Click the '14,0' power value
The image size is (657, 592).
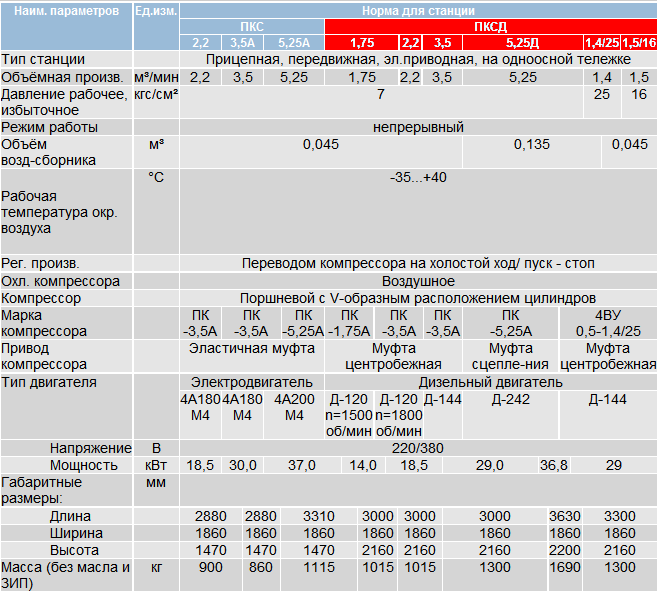pos(363,465)
